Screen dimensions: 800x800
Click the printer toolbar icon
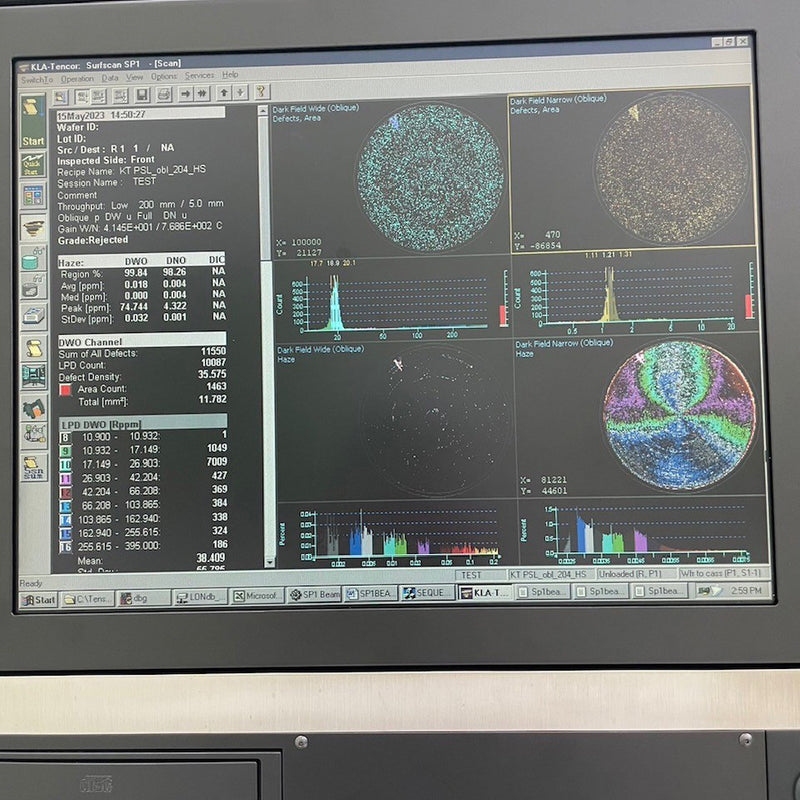(x=163, y=94)
